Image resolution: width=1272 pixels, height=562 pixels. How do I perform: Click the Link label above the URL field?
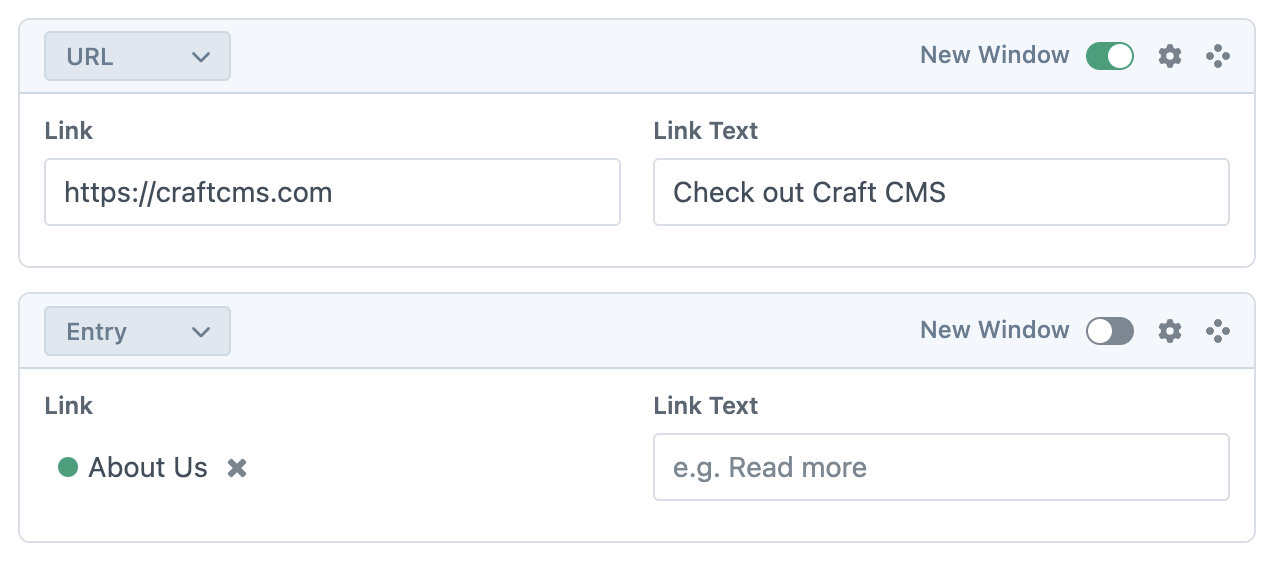click(x=69, y=131)
